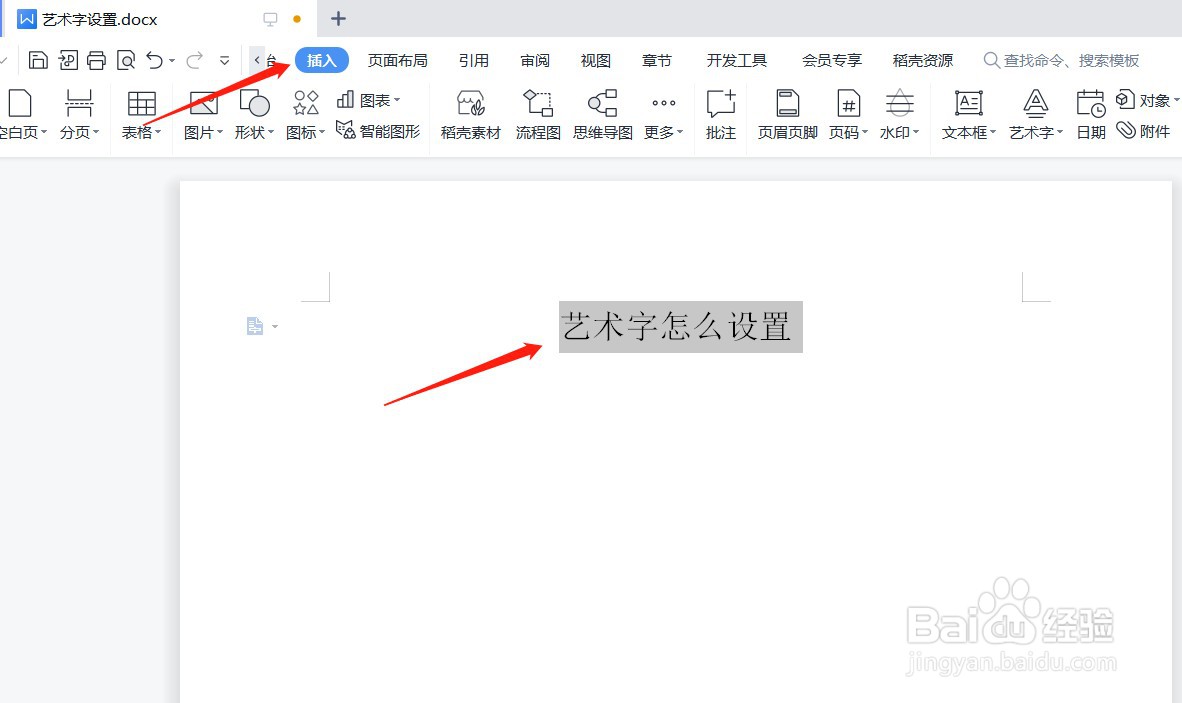Expand the 水印 dropdown arrow
Image resolution: width=1182 pixels, height=703 pixels.
point(916,133)
